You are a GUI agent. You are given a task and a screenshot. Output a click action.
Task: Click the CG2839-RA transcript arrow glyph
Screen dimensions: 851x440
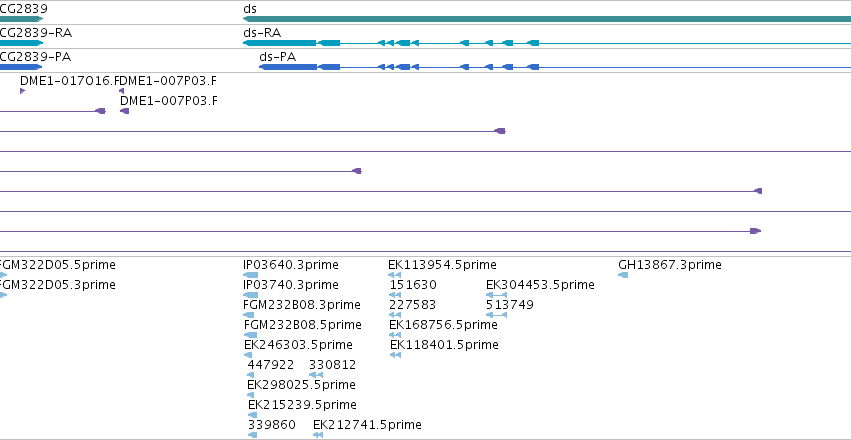21,43
